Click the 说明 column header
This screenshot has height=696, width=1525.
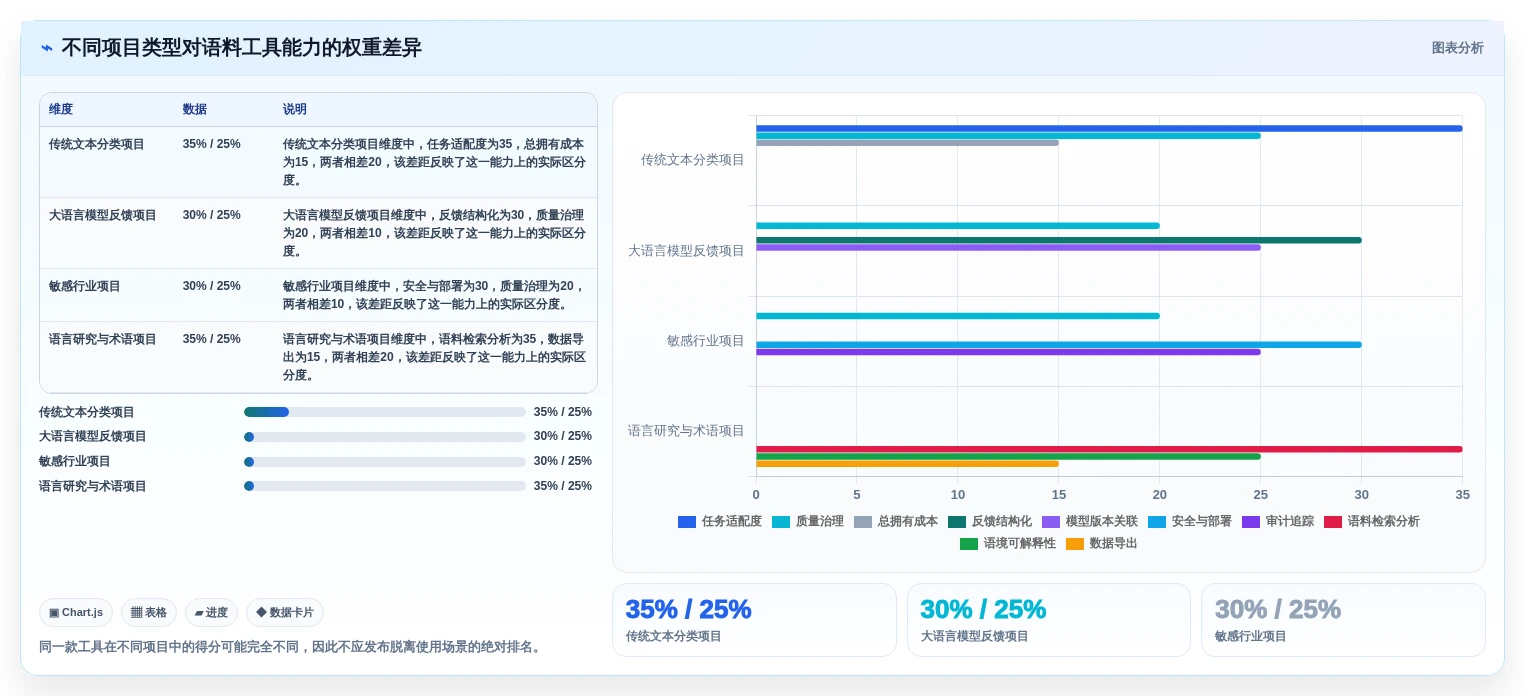295,109
